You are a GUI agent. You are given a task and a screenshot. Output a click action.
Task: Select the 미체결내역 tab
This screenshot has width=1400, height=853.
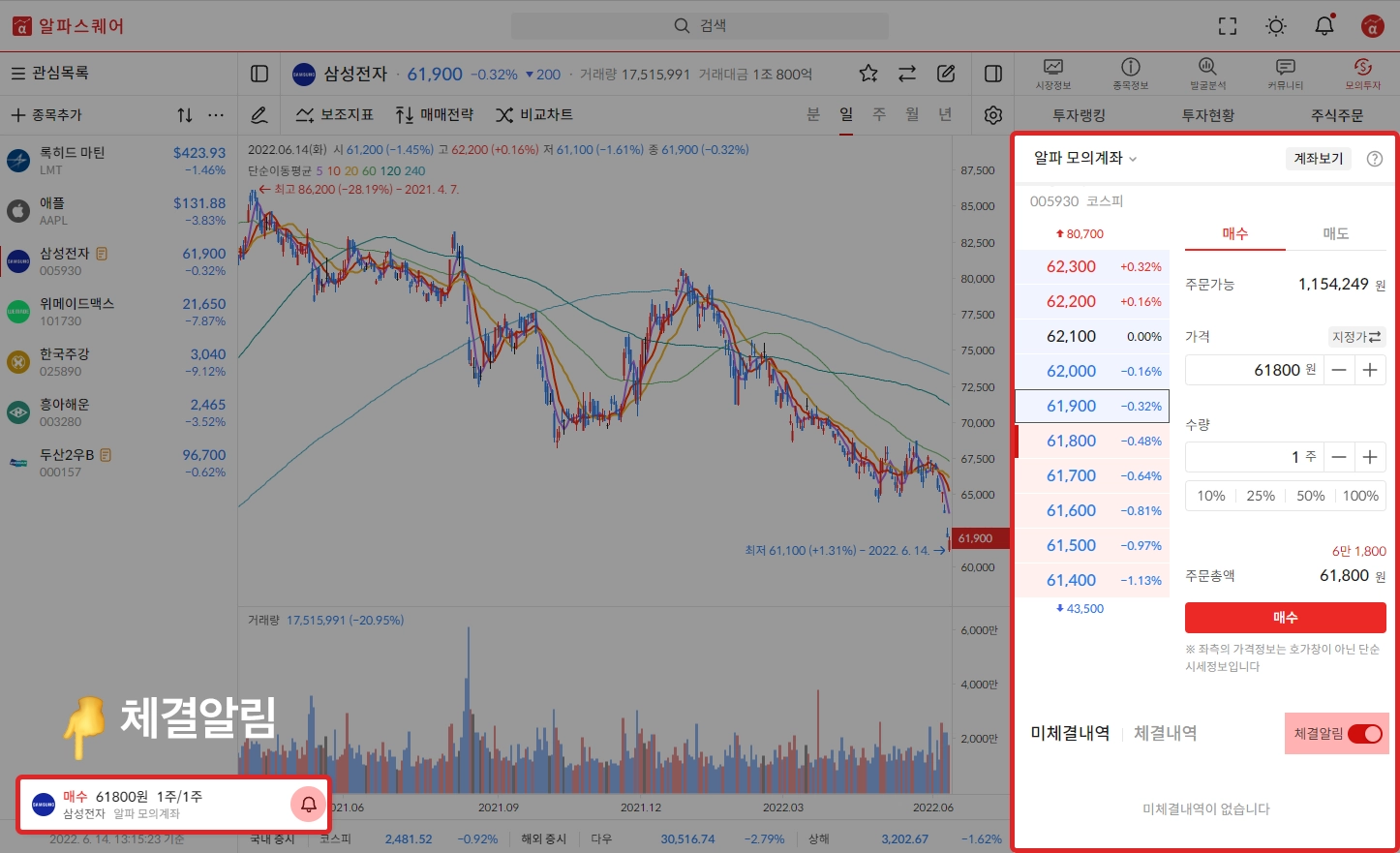(1070, 734)
